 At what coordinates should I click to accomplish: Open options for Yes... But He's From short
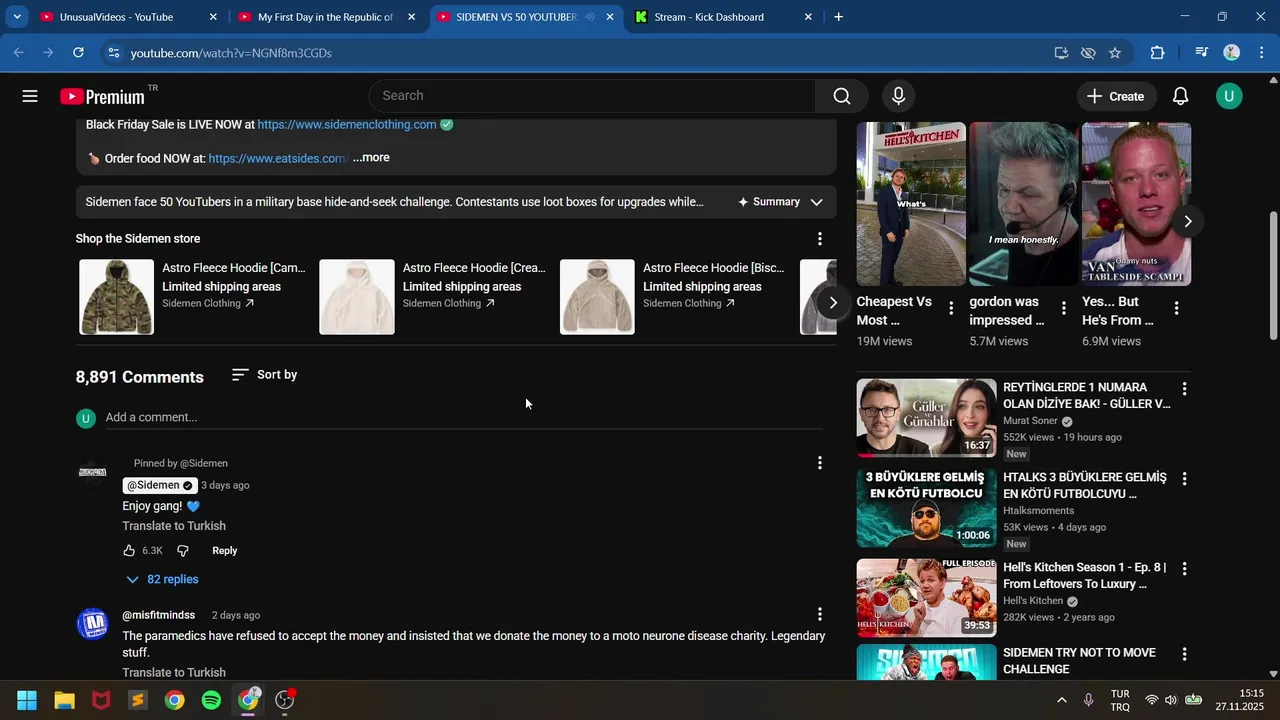click(1177, 308)
